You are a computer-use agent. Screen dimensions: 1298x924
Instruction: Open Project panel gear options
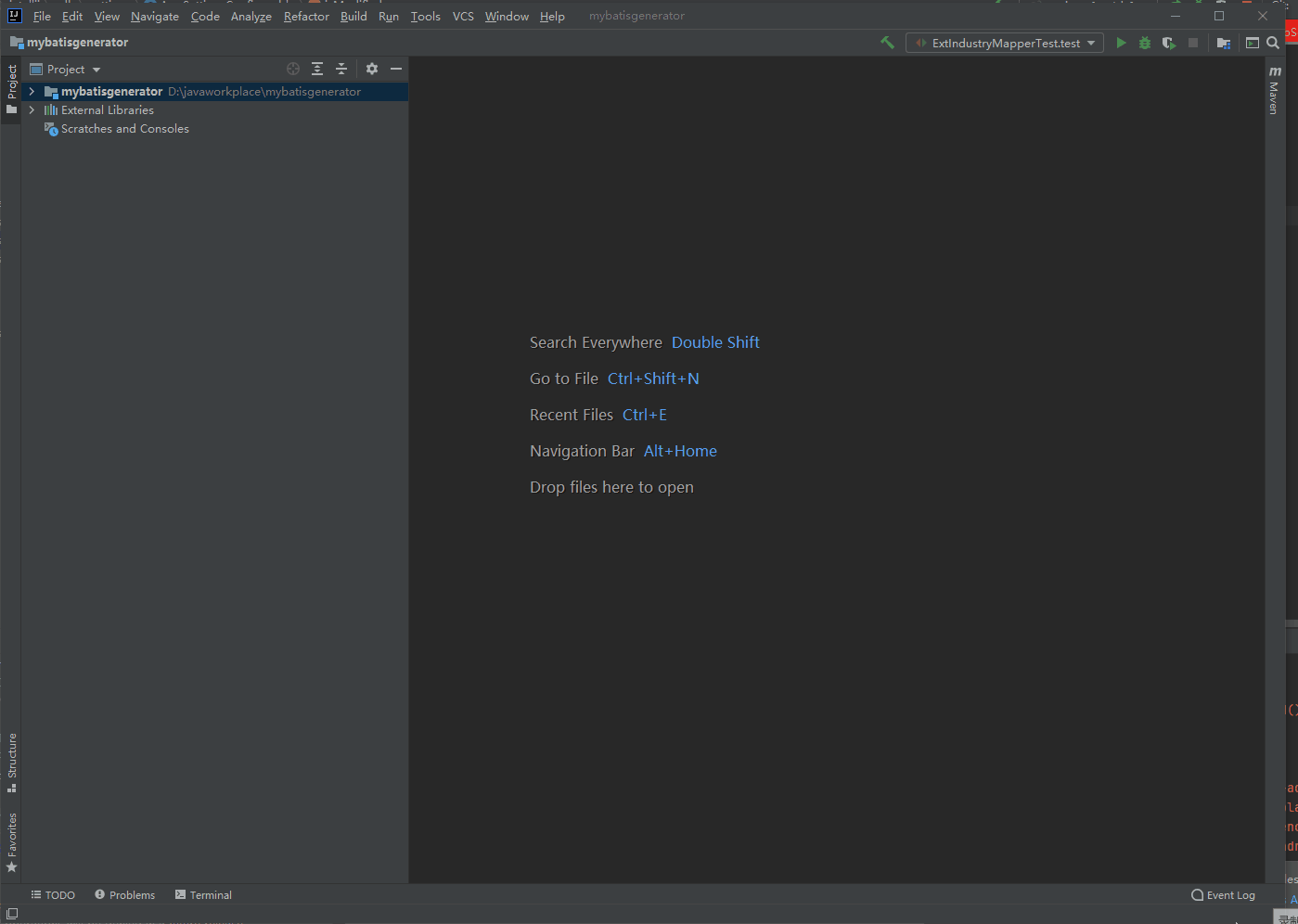[x=372, y=69]
